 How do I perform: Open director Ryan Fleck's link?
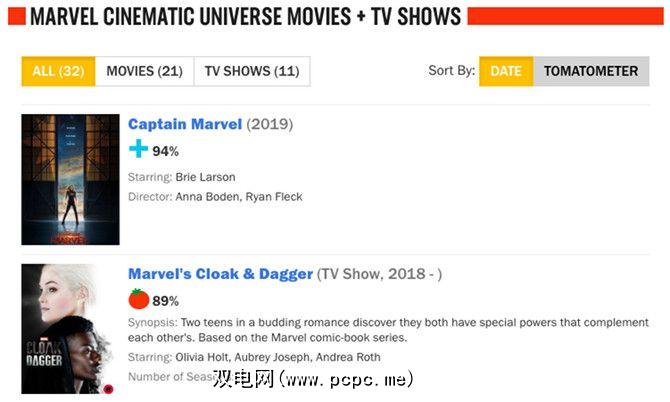273,197
